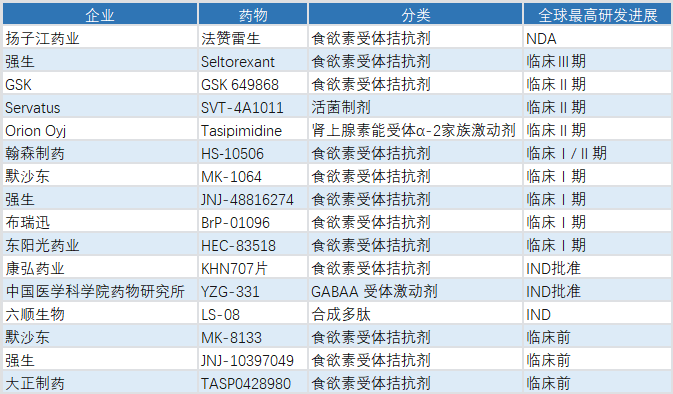The height and width of the screenshot is (394, 673).
Task: Select the 扬子江药业 cell
Action: tap(100, 38)
